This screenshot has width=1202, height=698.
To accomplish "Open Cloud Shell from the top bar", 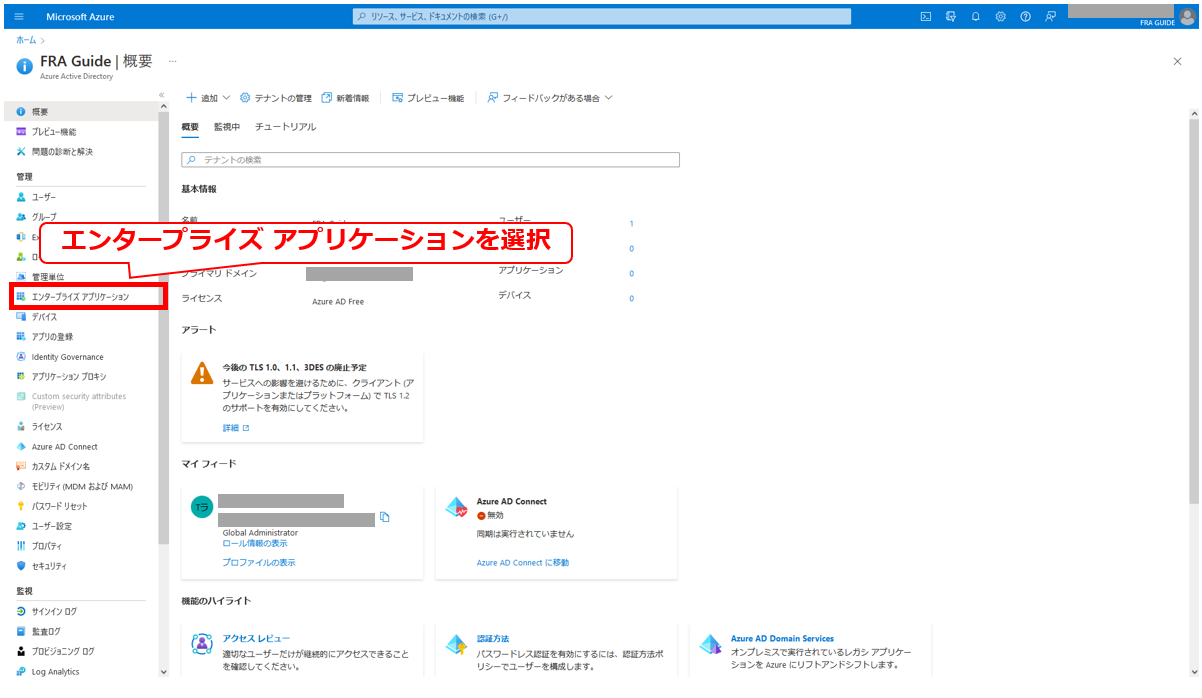I will [926, 17].
